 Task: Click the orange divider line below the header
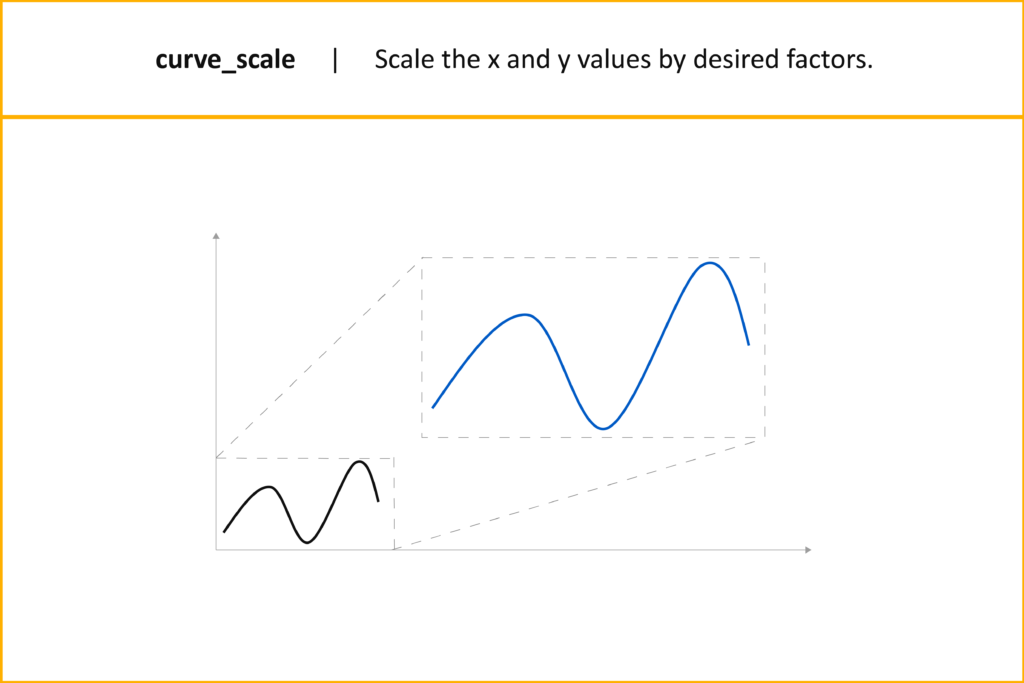[512, 118]
